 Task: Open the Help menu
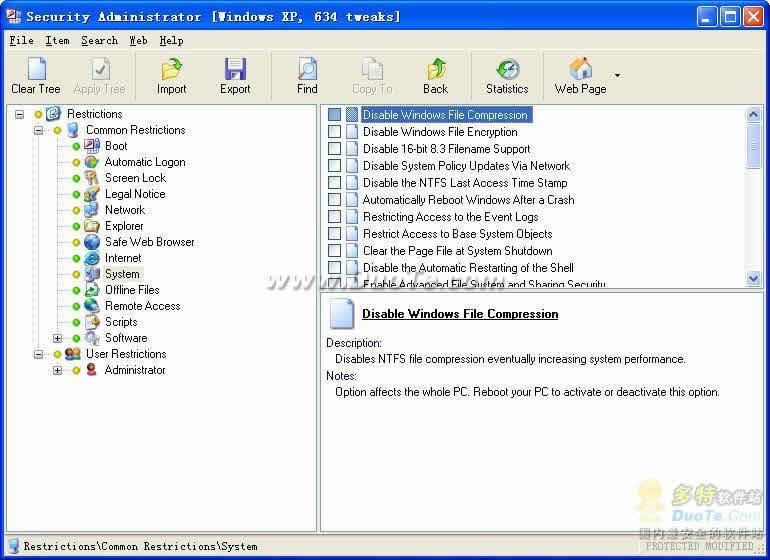tap(171, 41)
